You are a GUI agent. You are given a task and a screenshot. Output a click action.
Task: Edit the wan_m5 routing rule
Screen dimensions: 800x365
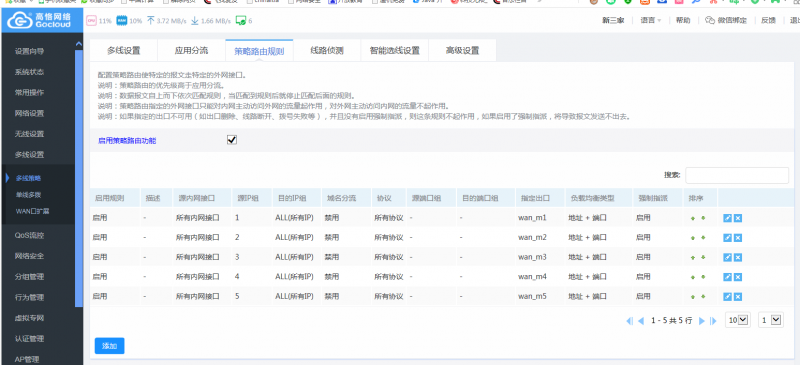[x=728, y=297]
